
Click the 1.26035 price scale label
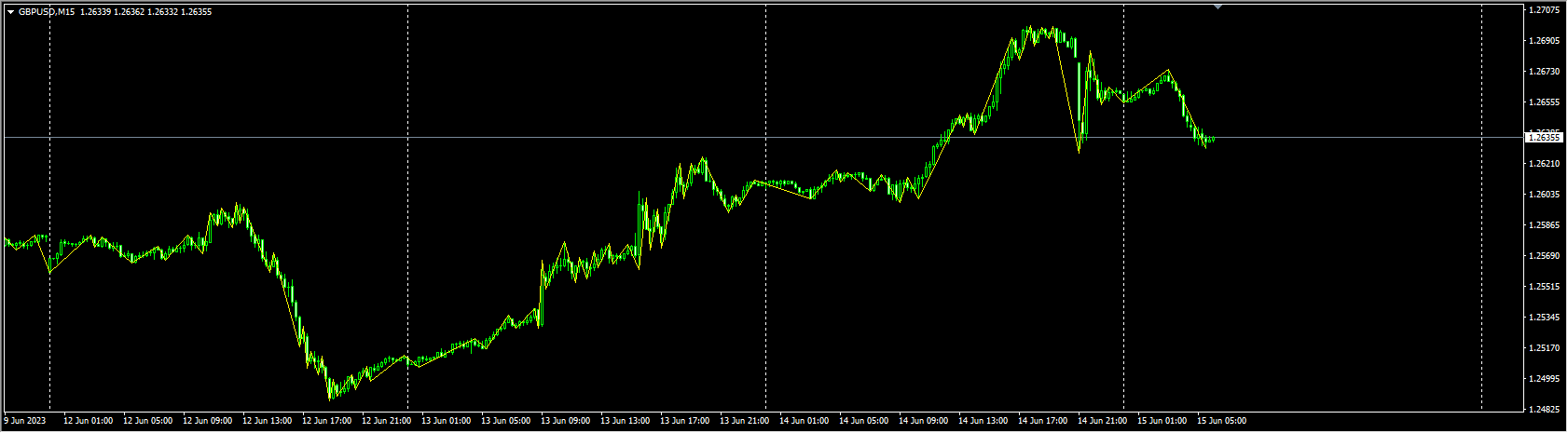[x=1546, y=195]
